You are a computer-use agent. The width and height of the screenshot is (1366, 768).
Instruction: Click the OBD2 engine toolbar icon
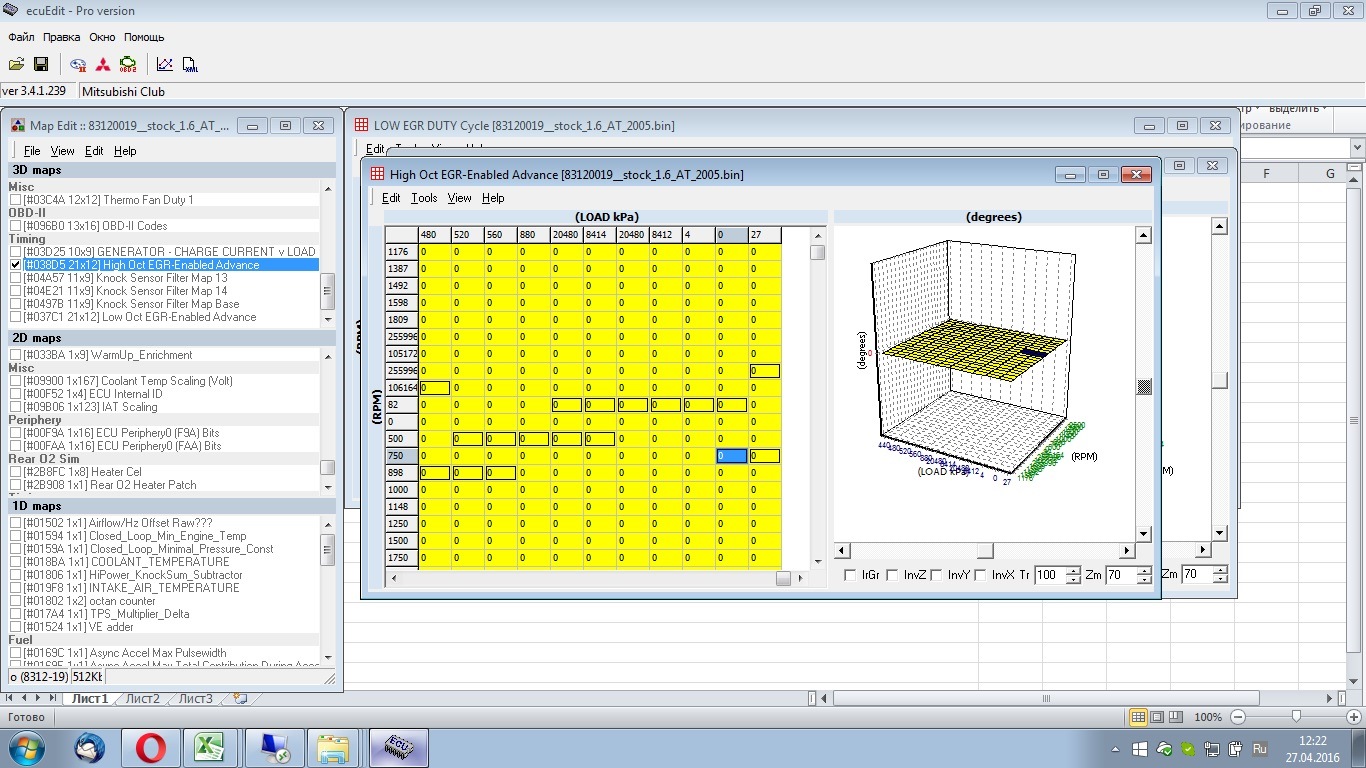[128, 65]
